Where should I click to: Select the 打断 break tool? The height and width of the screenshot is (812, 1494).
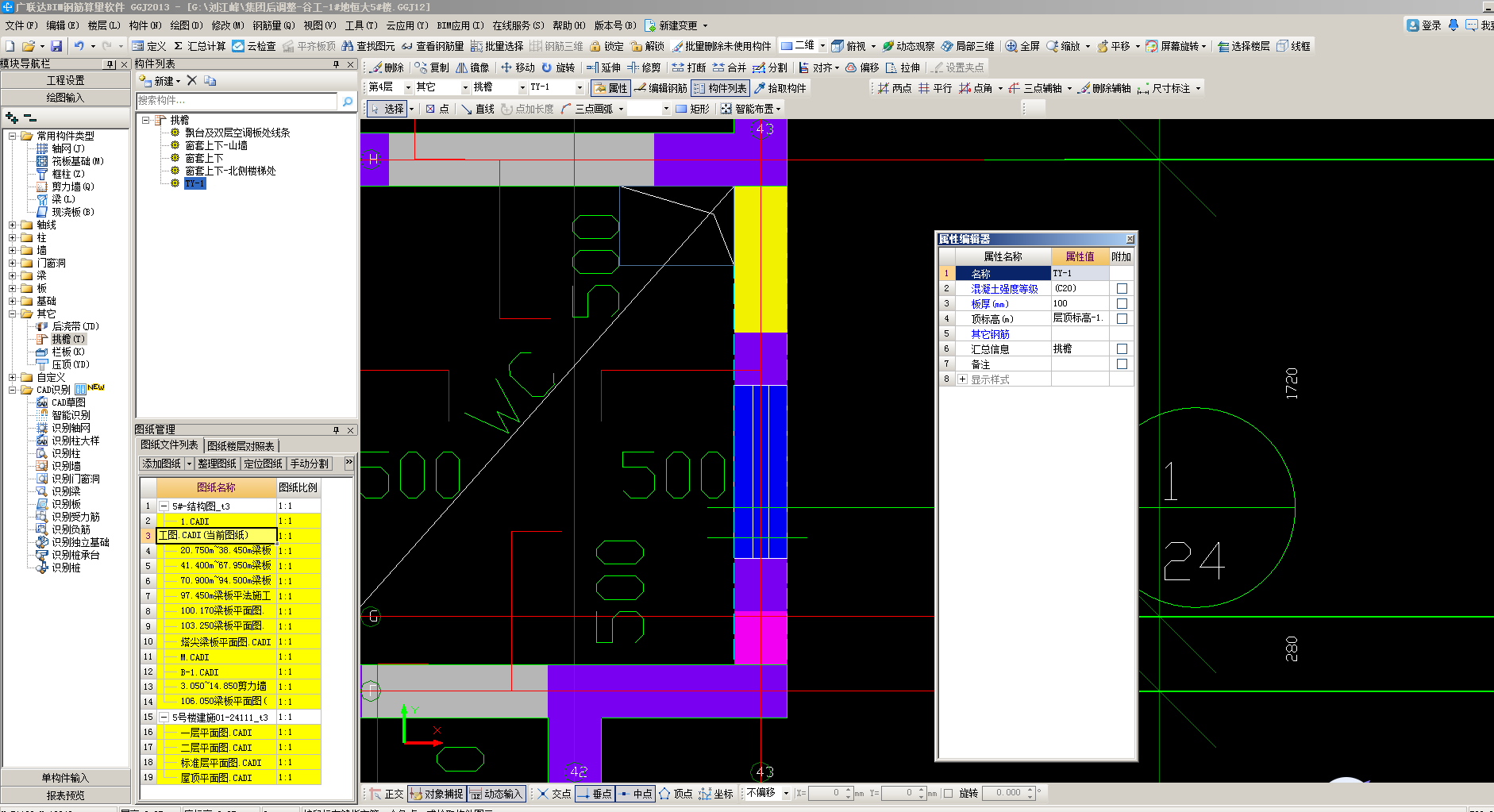689,67
